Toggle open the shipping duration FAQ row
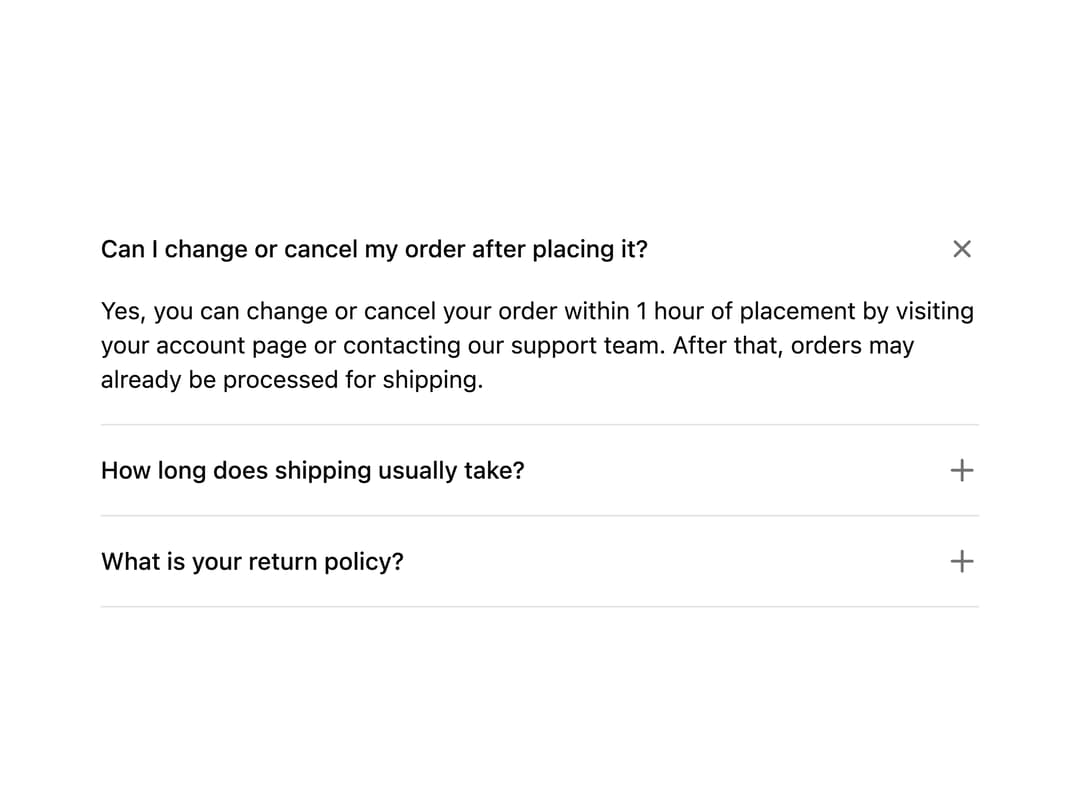This screenshot has width=1080, height=810. point(539,470)
